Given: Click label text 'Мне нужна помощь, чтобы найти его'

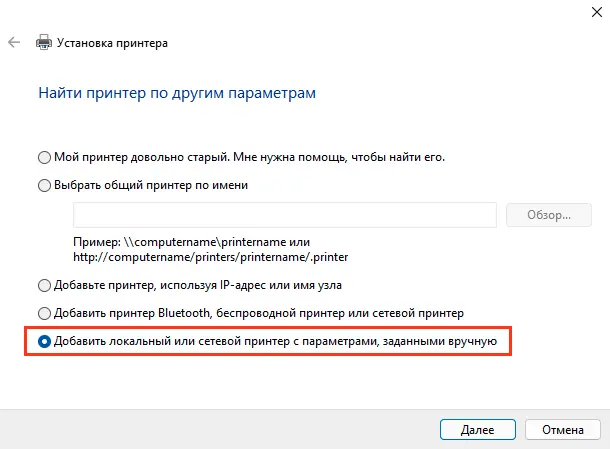Looking at the screenshot, I should (x=338, y=157).
